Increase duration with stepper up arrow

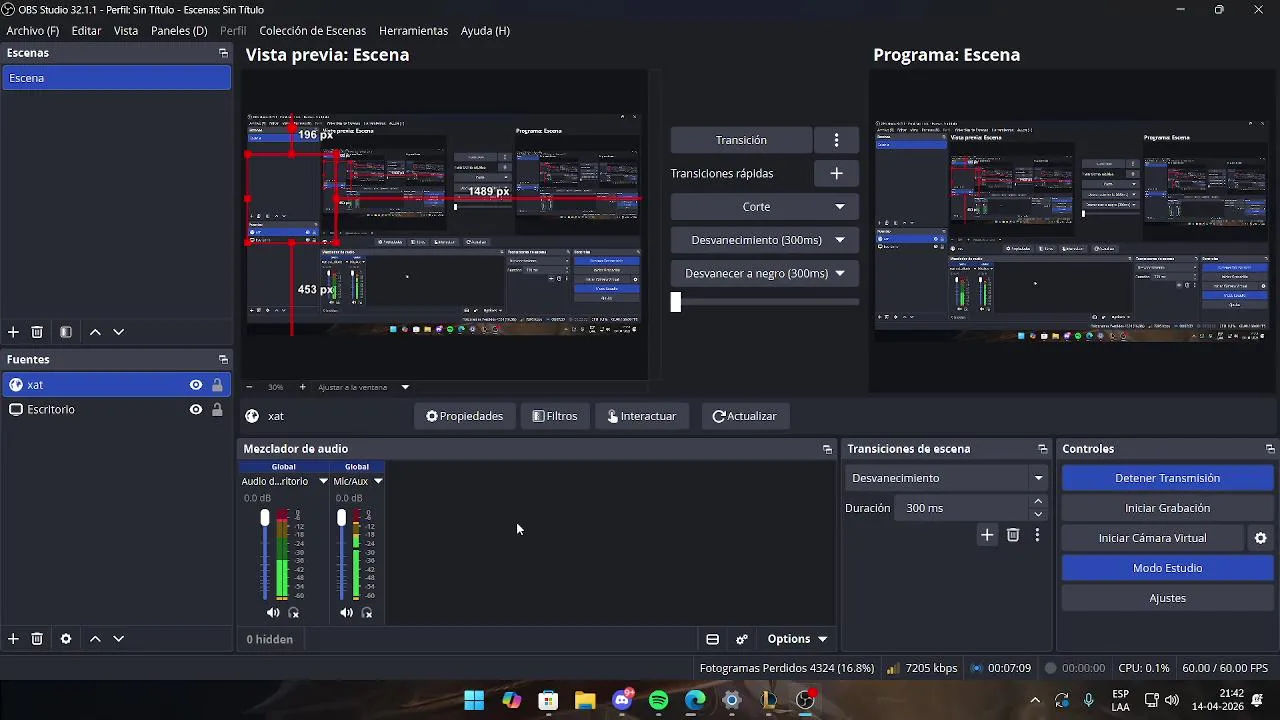coord(1038,502)
